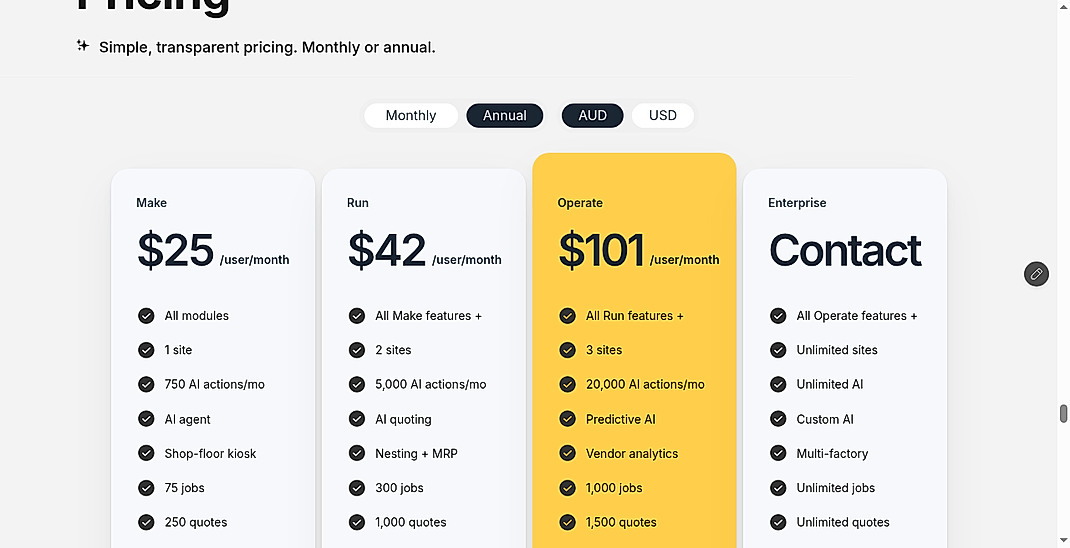Image resolution: width=1070 pixels, height=548 pixels.
Task: Click the "AI agent" feature text
Action: pos(188,419)
